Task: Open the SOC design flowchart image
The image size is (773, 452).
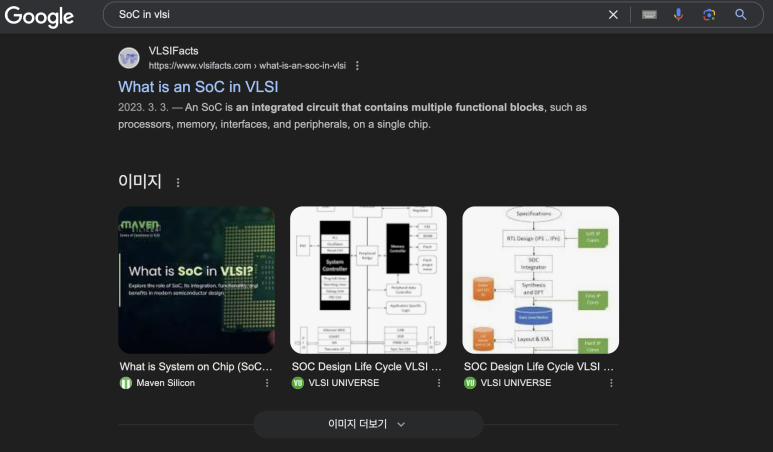Action: click(x=540, y=279)
